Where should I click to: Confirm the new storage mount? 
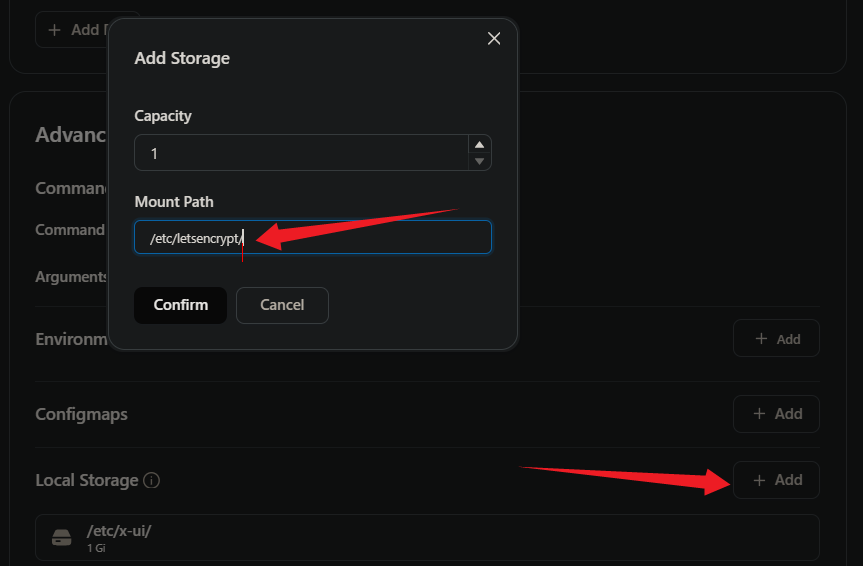tap(181, 305)
